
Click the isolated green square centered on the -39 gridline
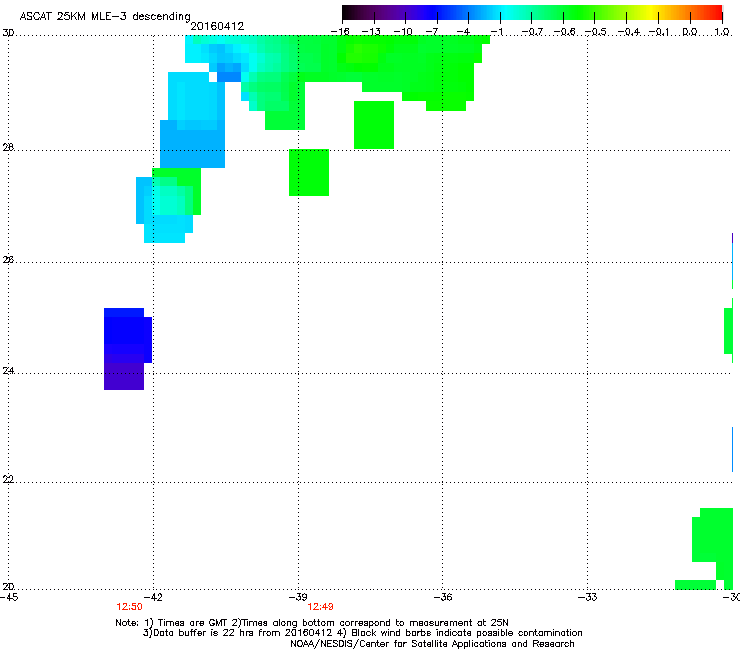(x=309, y=172)
